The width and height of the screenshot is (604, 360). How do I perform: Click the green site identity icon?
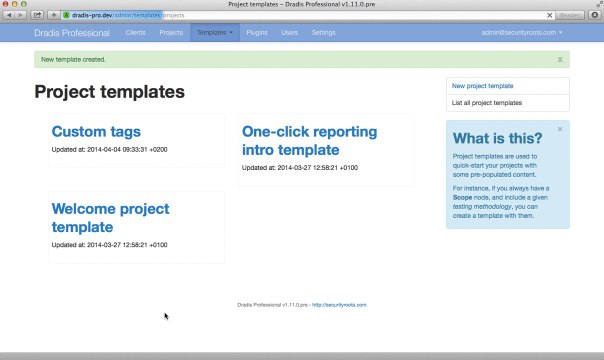pos(66,15)
